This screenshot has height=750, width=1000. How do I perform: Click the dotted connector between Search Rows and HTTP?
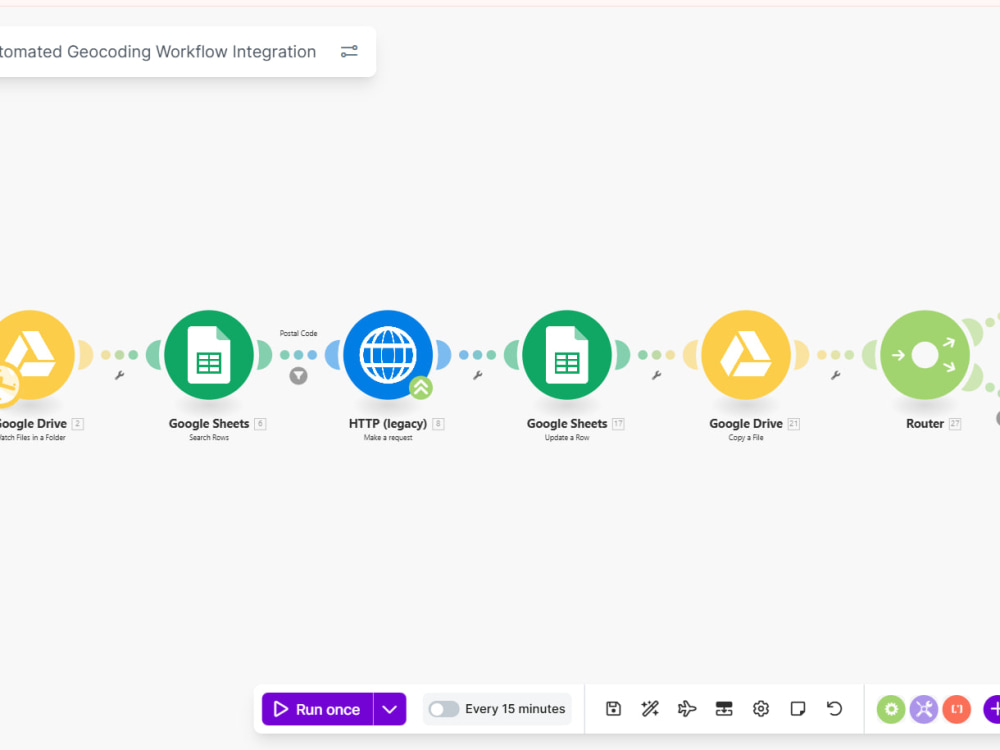point(298,355)
